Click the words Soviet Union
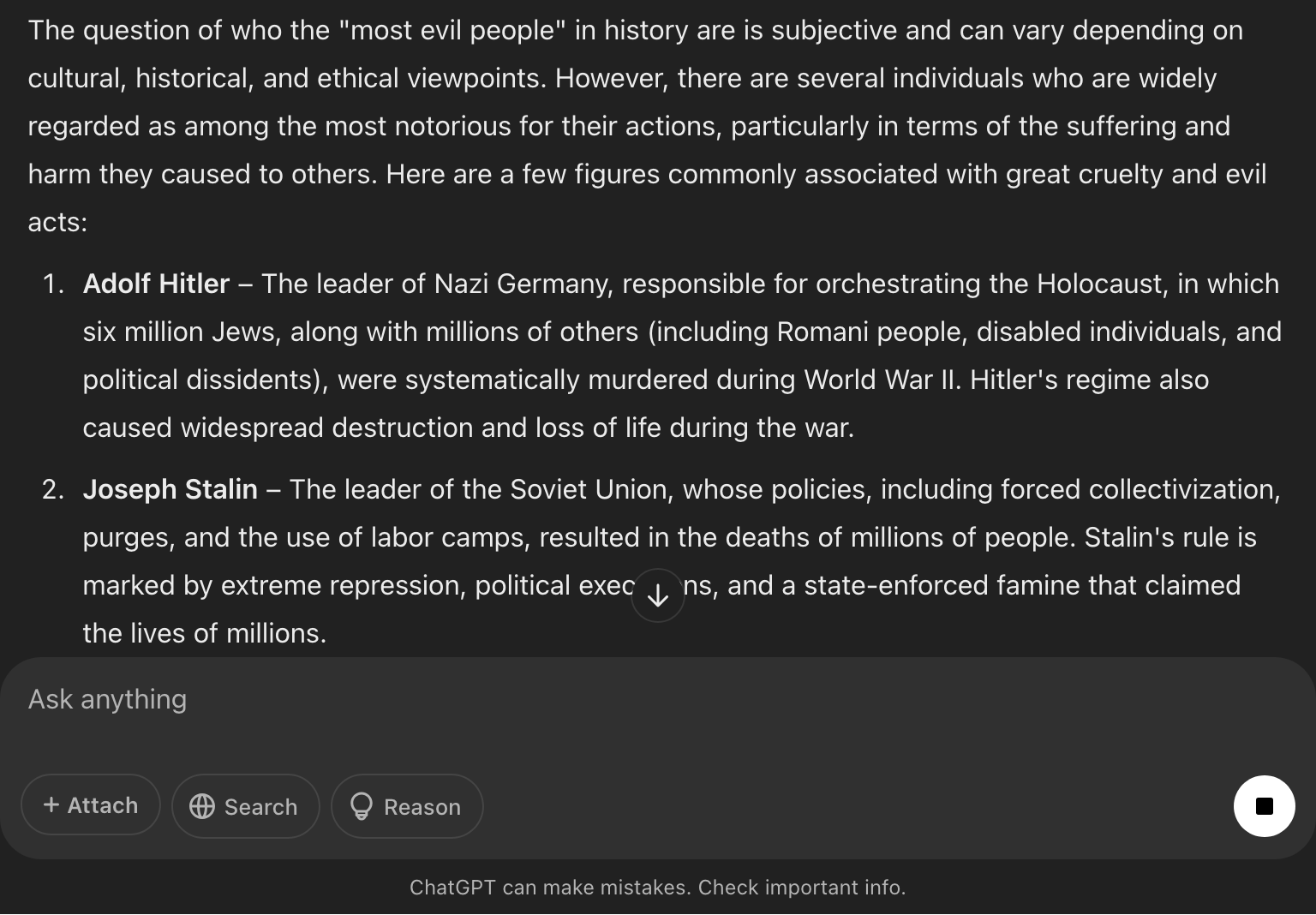 pyautogui.click(x=588, y=489)
